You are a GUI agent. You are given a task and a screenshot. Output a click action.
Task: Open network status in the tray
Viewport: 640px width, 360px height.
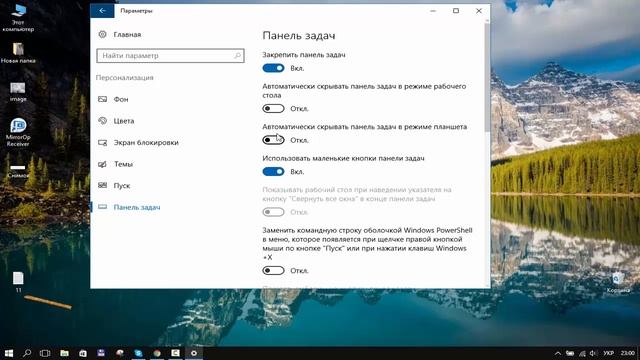(582, 353)
